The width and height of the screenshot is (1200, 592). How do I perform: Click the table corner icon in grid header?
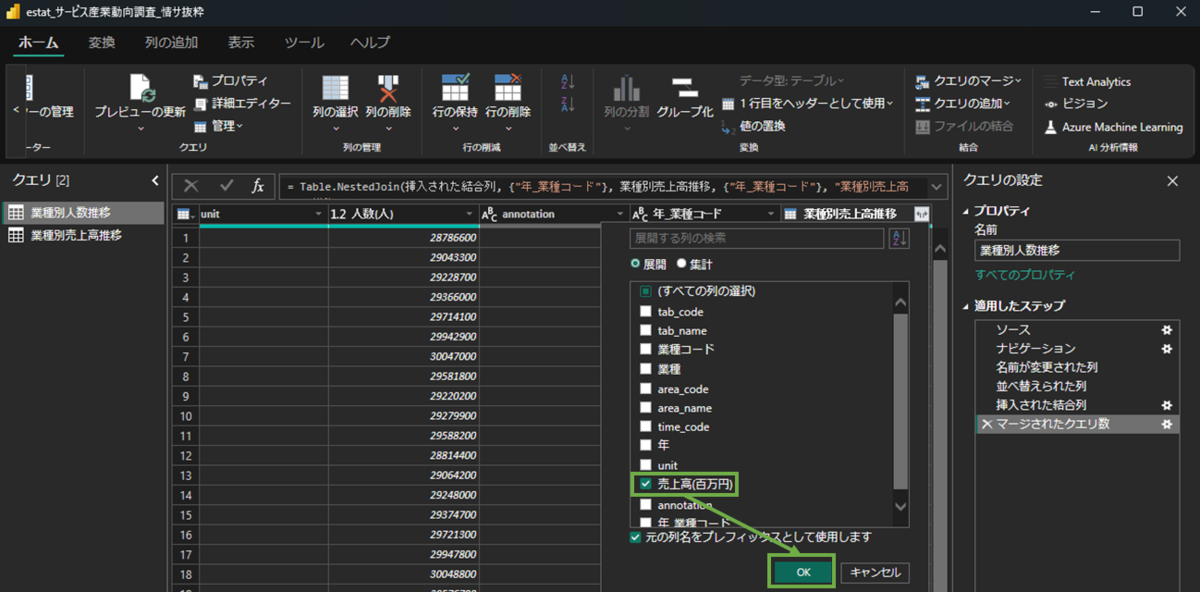pos(185,214)
